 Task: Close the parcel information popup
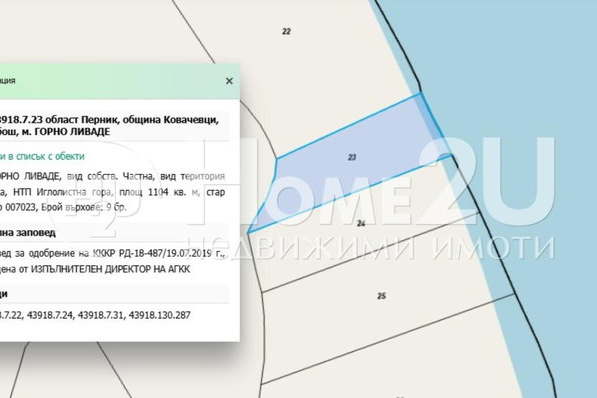(229, 81)
